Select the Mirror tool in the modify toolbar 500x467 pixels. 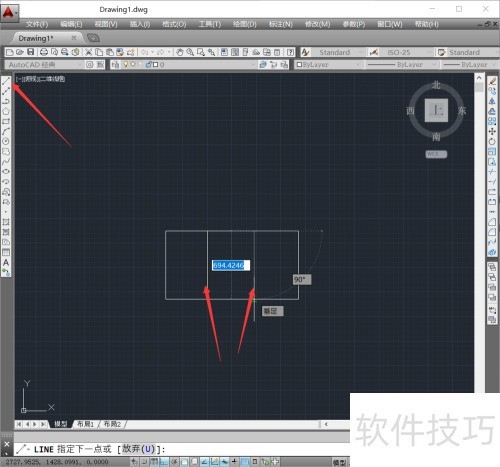492,101
